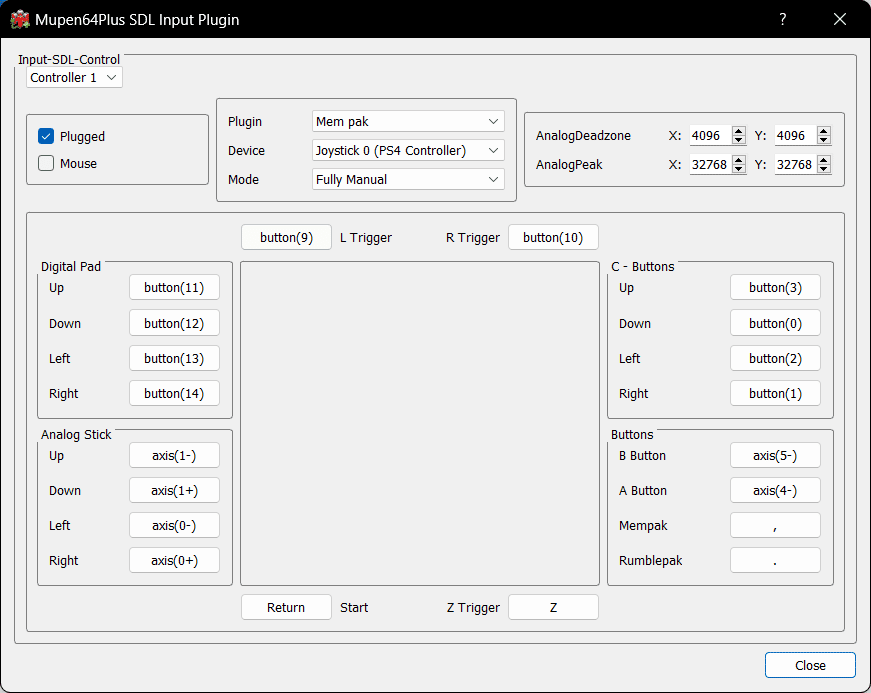Remap Digital Pad Right button(14)
871x693 pixels.
coord(174,393)
